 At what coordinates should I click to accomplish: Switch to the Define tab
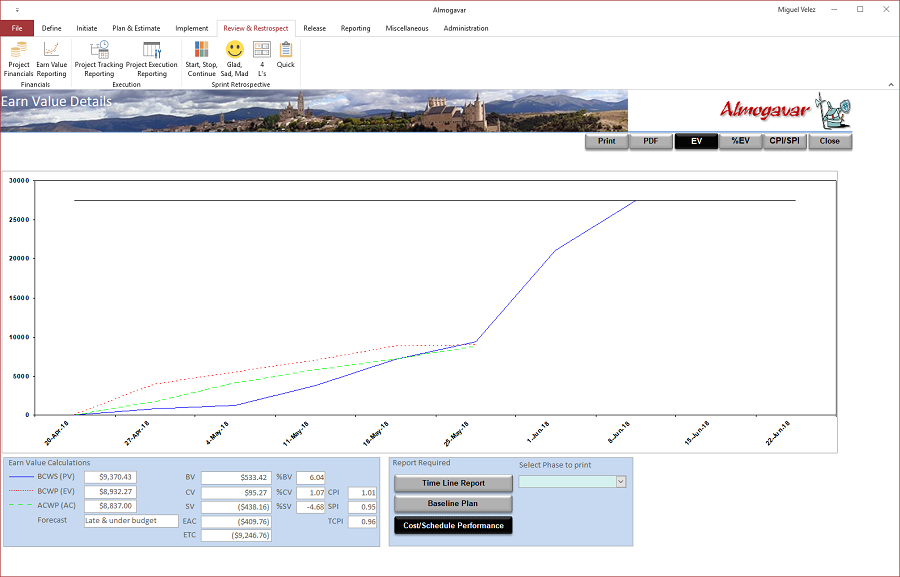[x=52, y=28]
